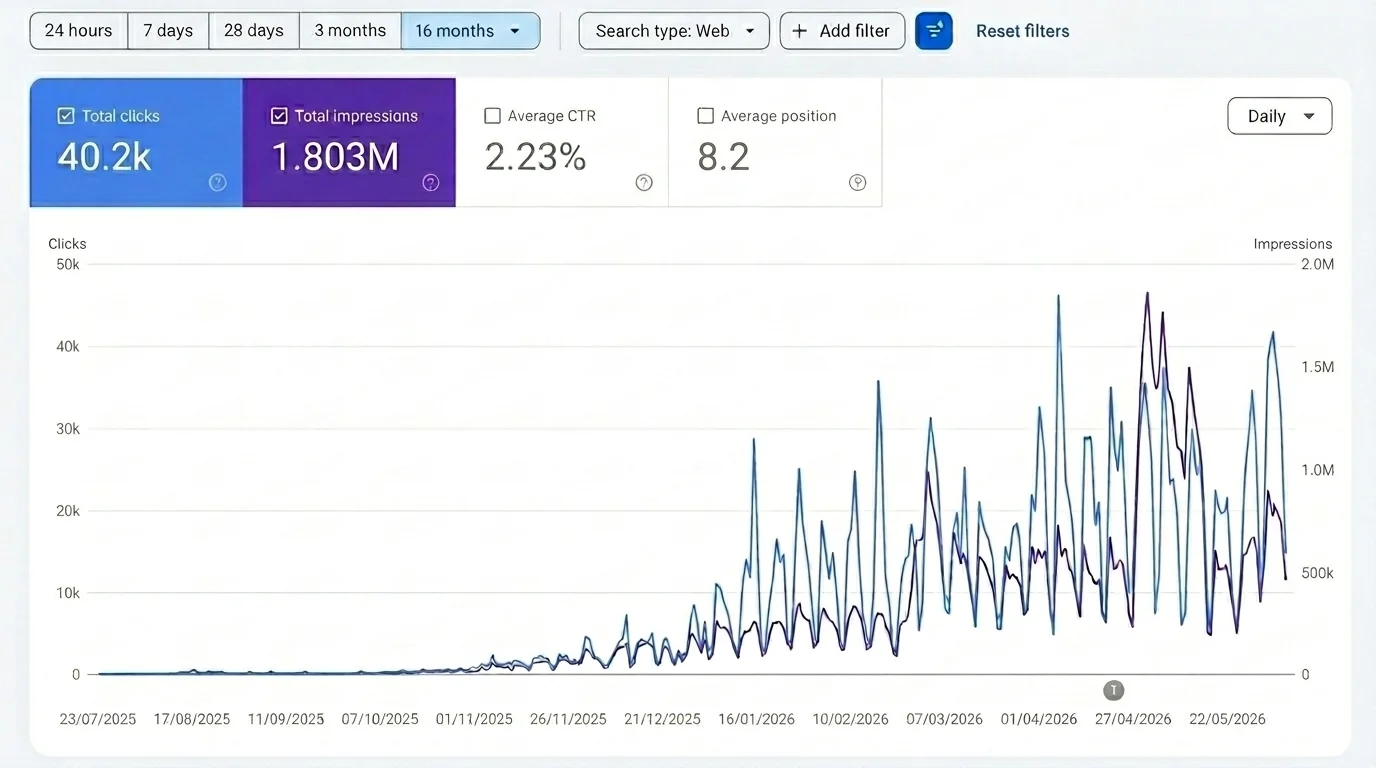Open the Search type: Web dropdown
The height and width of the screenshot is (768, 1376).
pyautogui.click(x=674, y=31)
